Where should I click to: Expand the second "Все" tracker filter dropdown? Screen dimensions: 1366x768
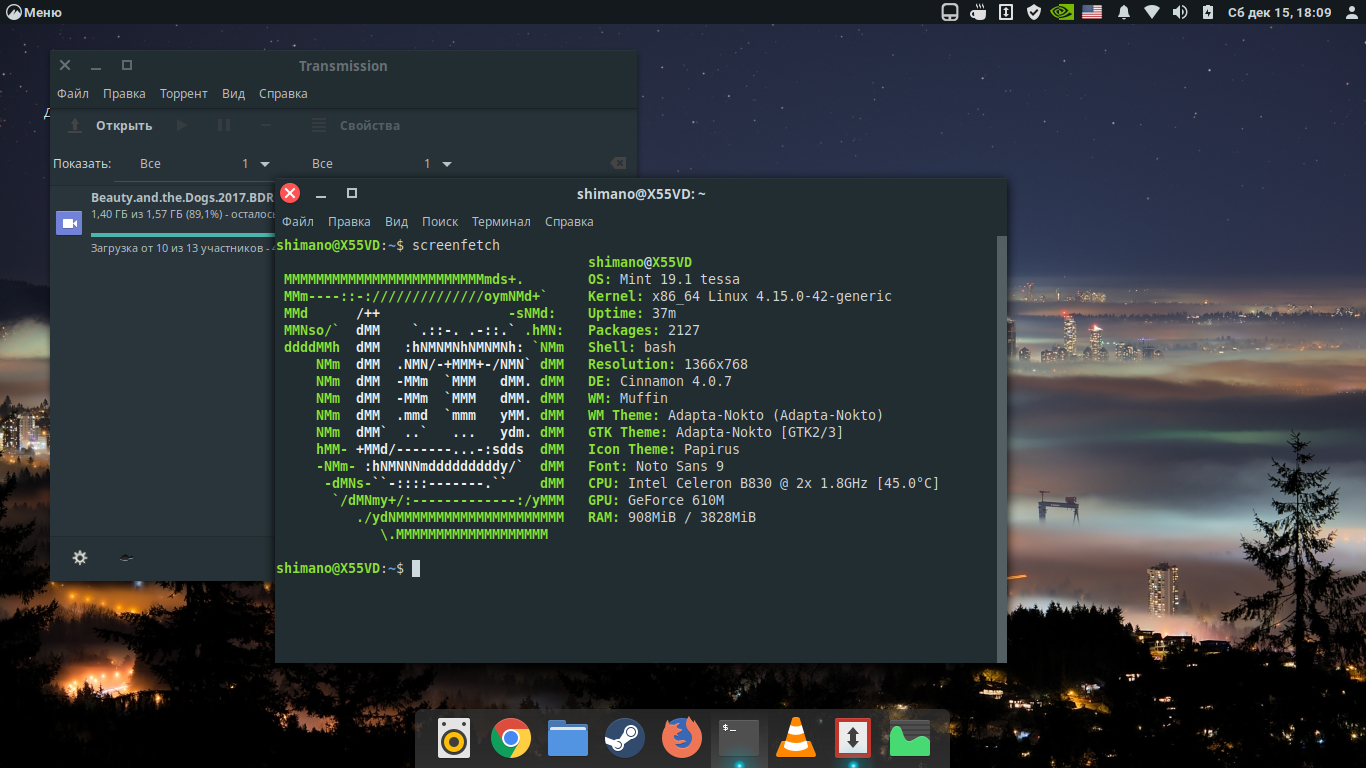pos(382,164)
